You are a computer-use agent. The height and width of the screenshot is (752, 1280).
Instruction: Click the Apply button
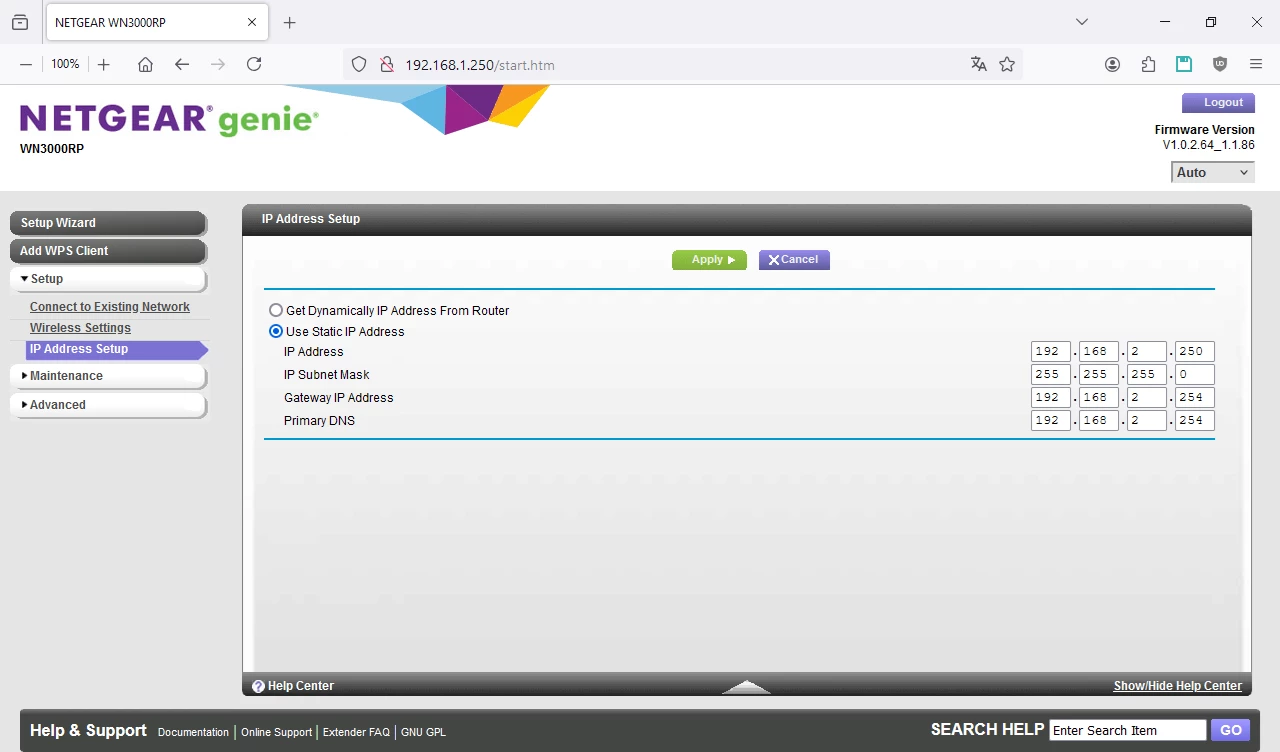pyautogui.click(x=709, y=260)
